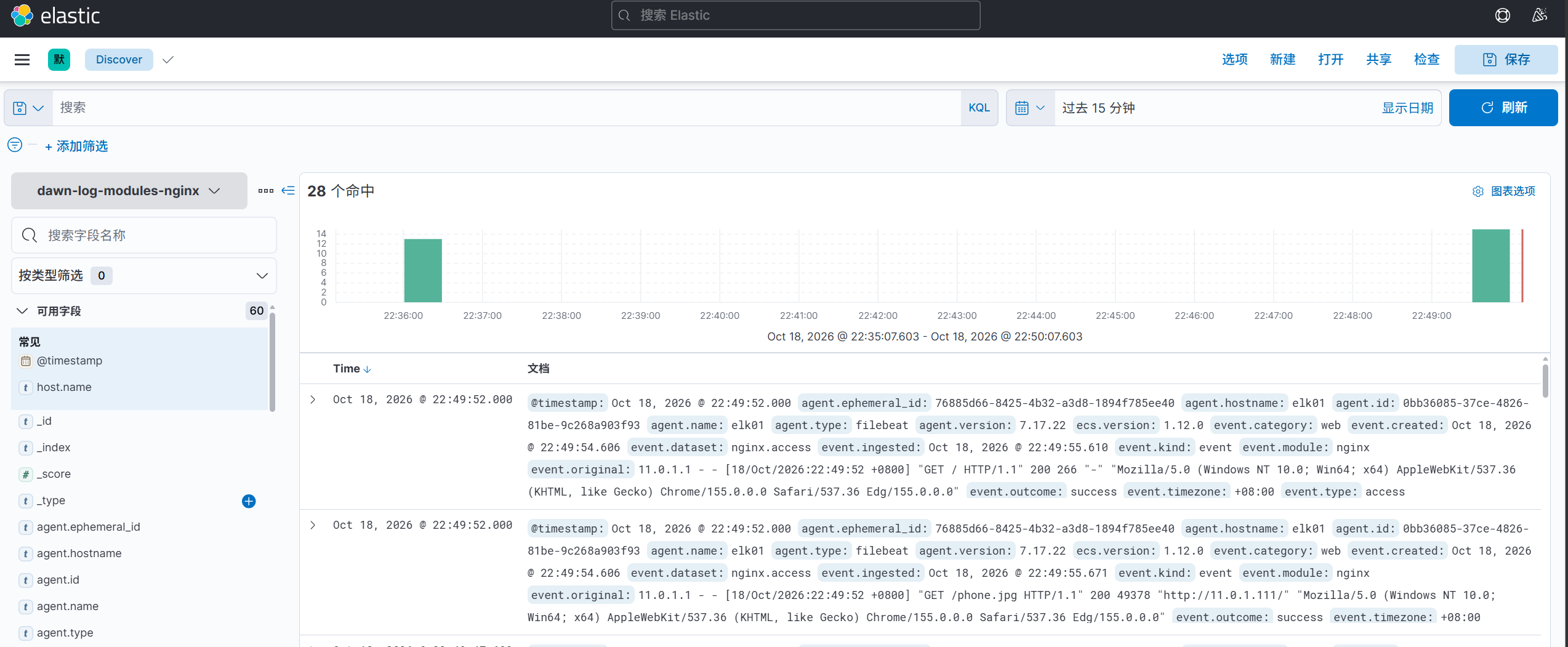1568x647 pixels.
Task: Open the calendar quick time menu
Action: [1030, 108]
